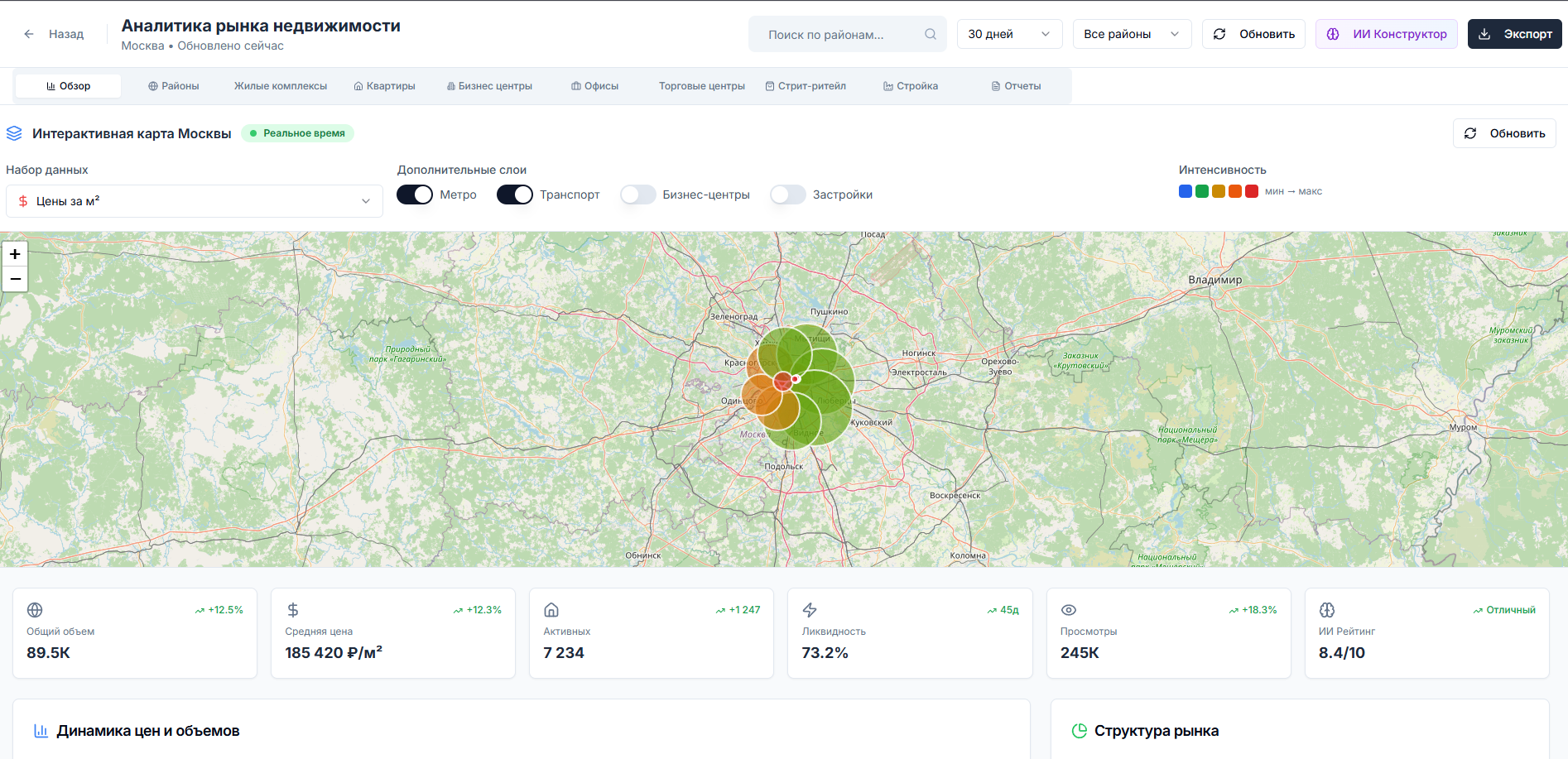The width and height of the screenshot is (1568, 759).
Task: Click the map section Обновить button
Action: coord(1504,133)
